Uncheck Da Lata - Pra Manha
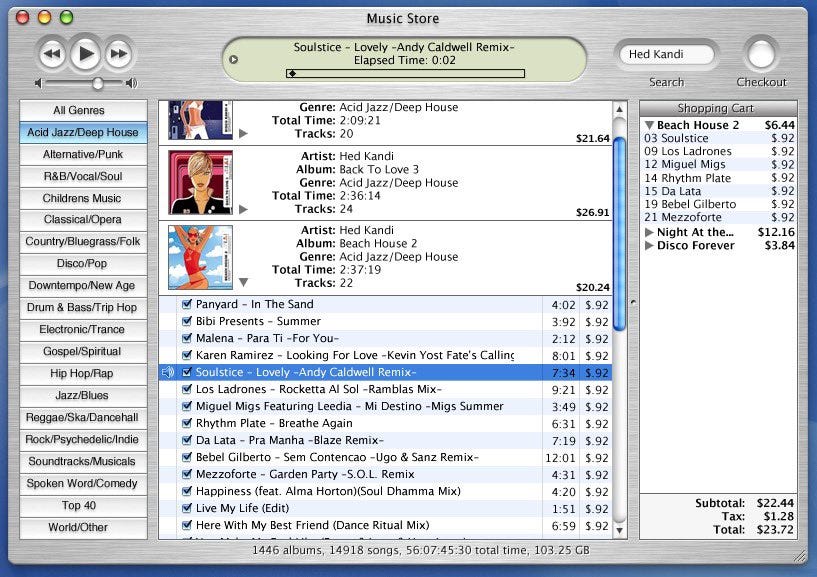This screenshot has height=577, width=817. coord(187,440)
